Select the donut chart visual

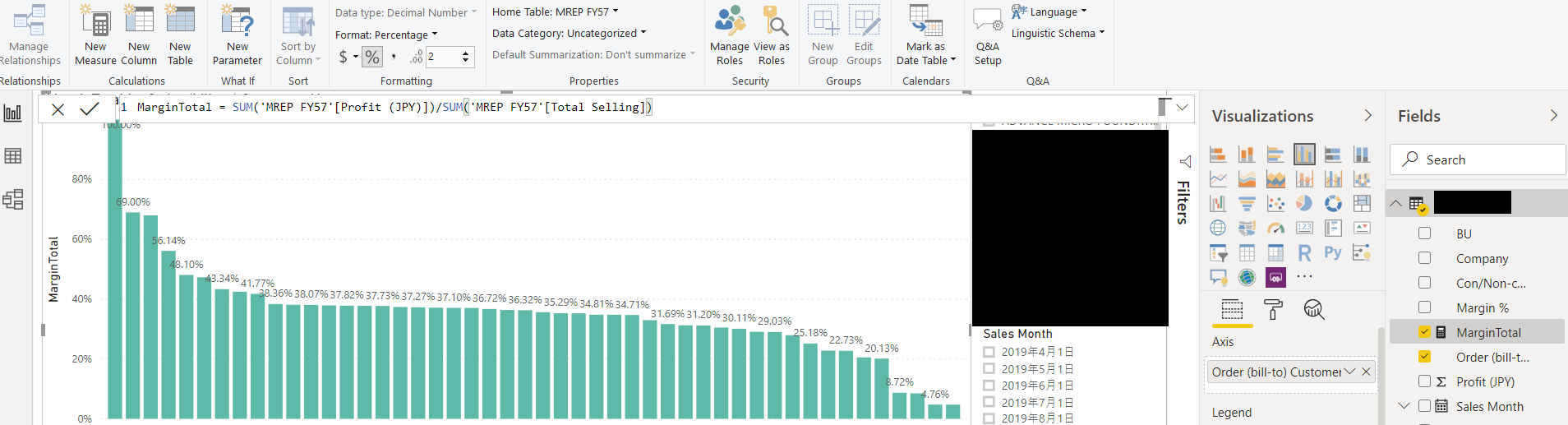[x=1333, y=203]
